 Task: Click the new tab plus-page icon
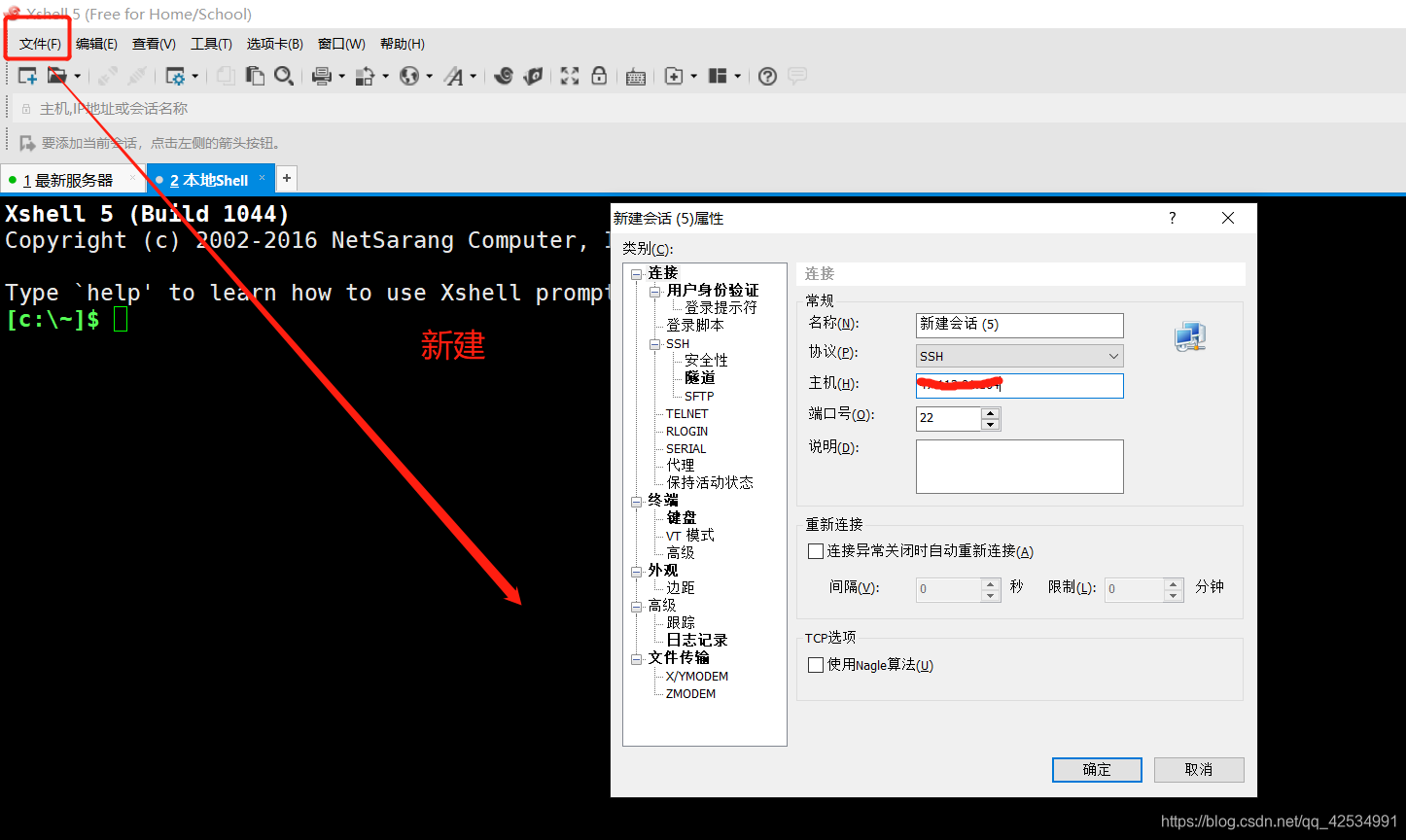(x=674, y=76)
